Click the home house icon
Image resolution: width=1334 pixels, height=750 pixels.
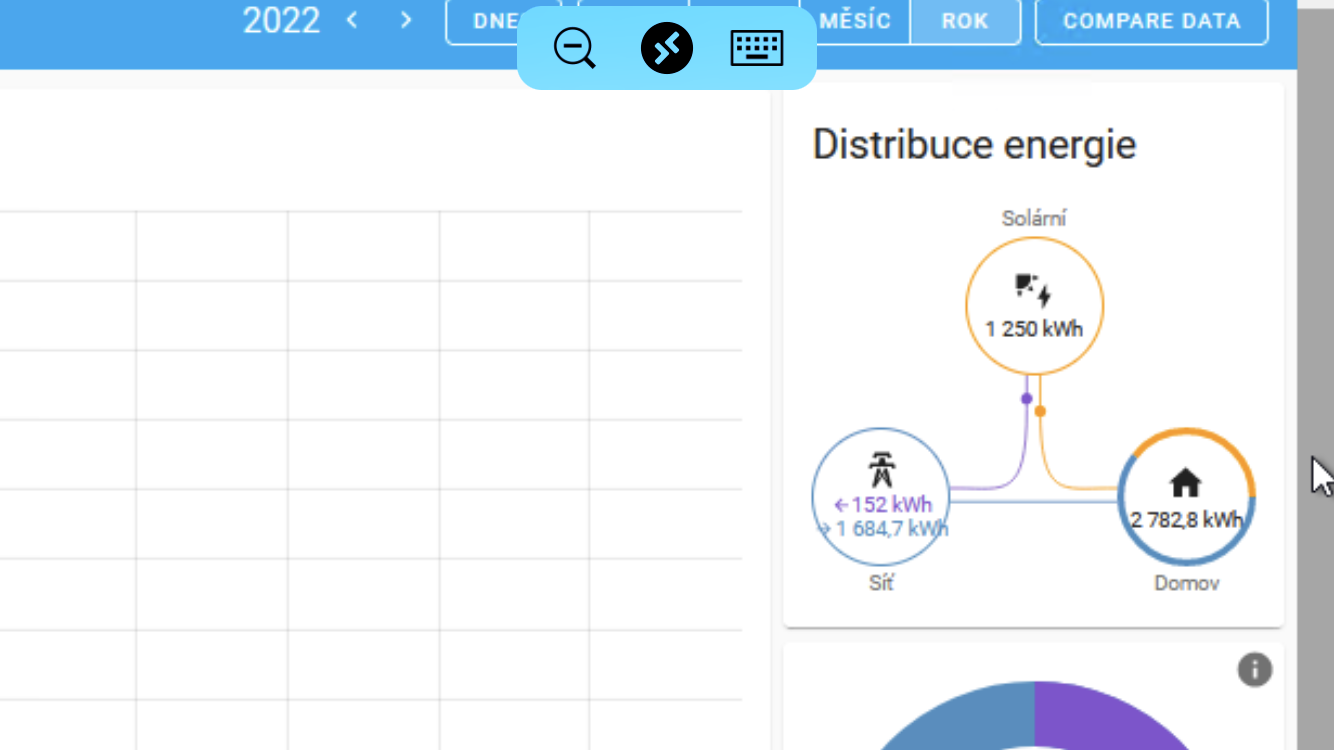tap(1185, 484)
